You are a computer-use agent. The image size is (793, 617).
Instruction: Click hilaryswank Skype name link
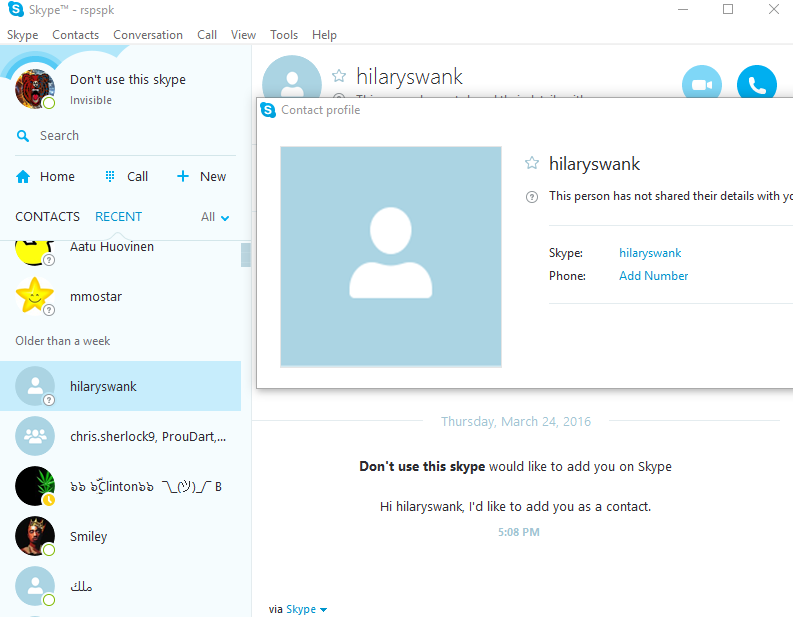tap(650, 253)
